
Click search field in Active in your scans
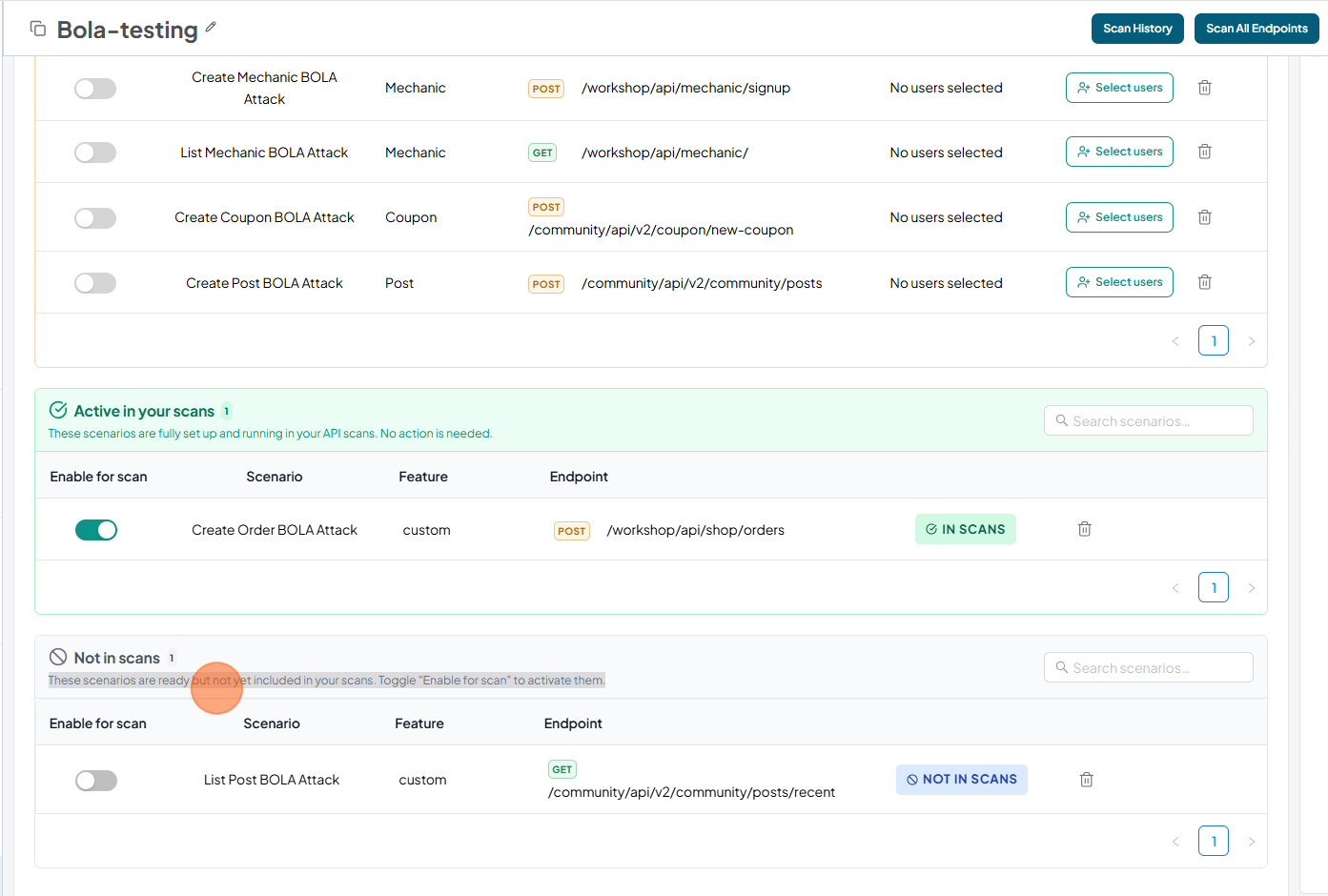coord(1148,421)
